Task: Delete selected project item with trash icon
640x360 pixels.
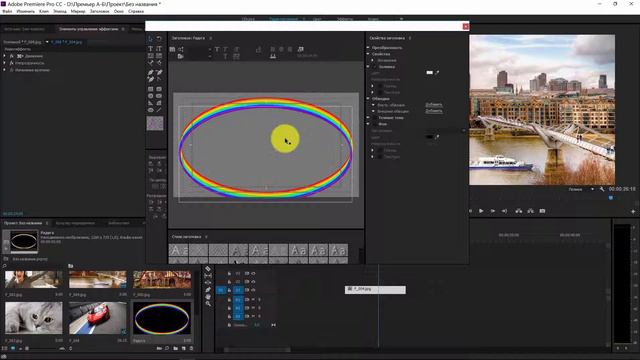Action: coord(191,349)
